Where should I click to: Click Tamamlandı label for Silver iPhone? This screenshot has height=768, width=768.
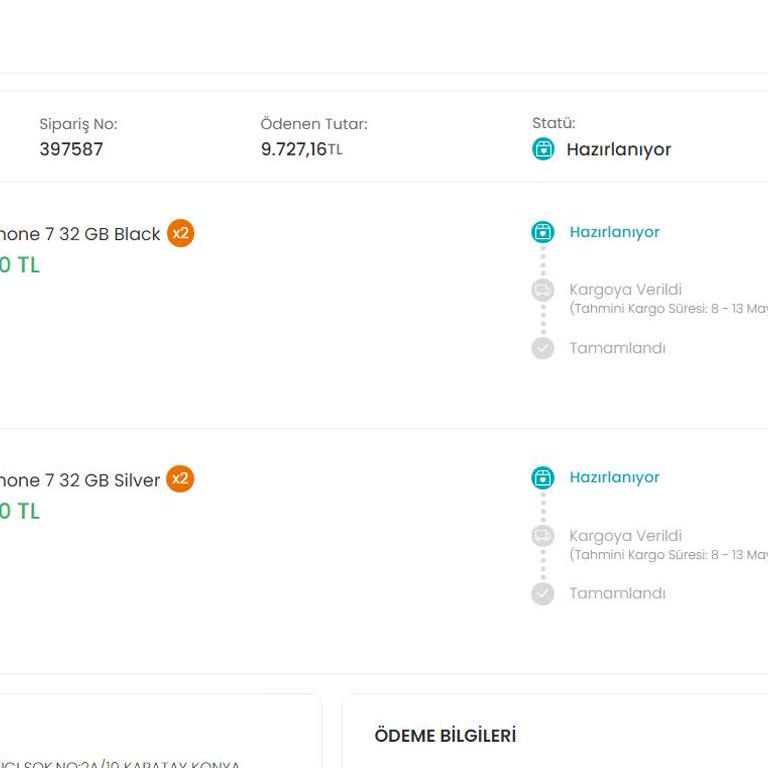[617, 594]
